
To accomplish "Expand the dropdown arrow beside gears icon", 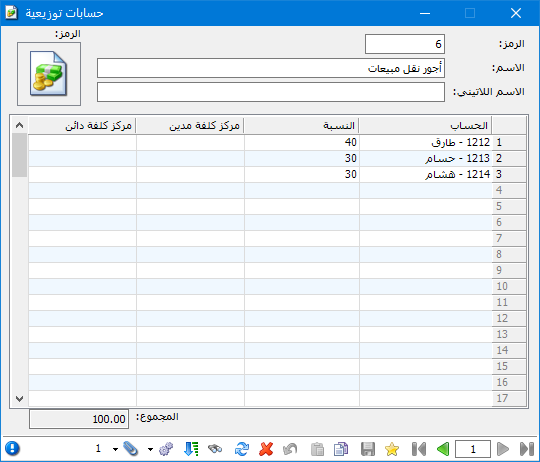I will (x=150, y=449).
